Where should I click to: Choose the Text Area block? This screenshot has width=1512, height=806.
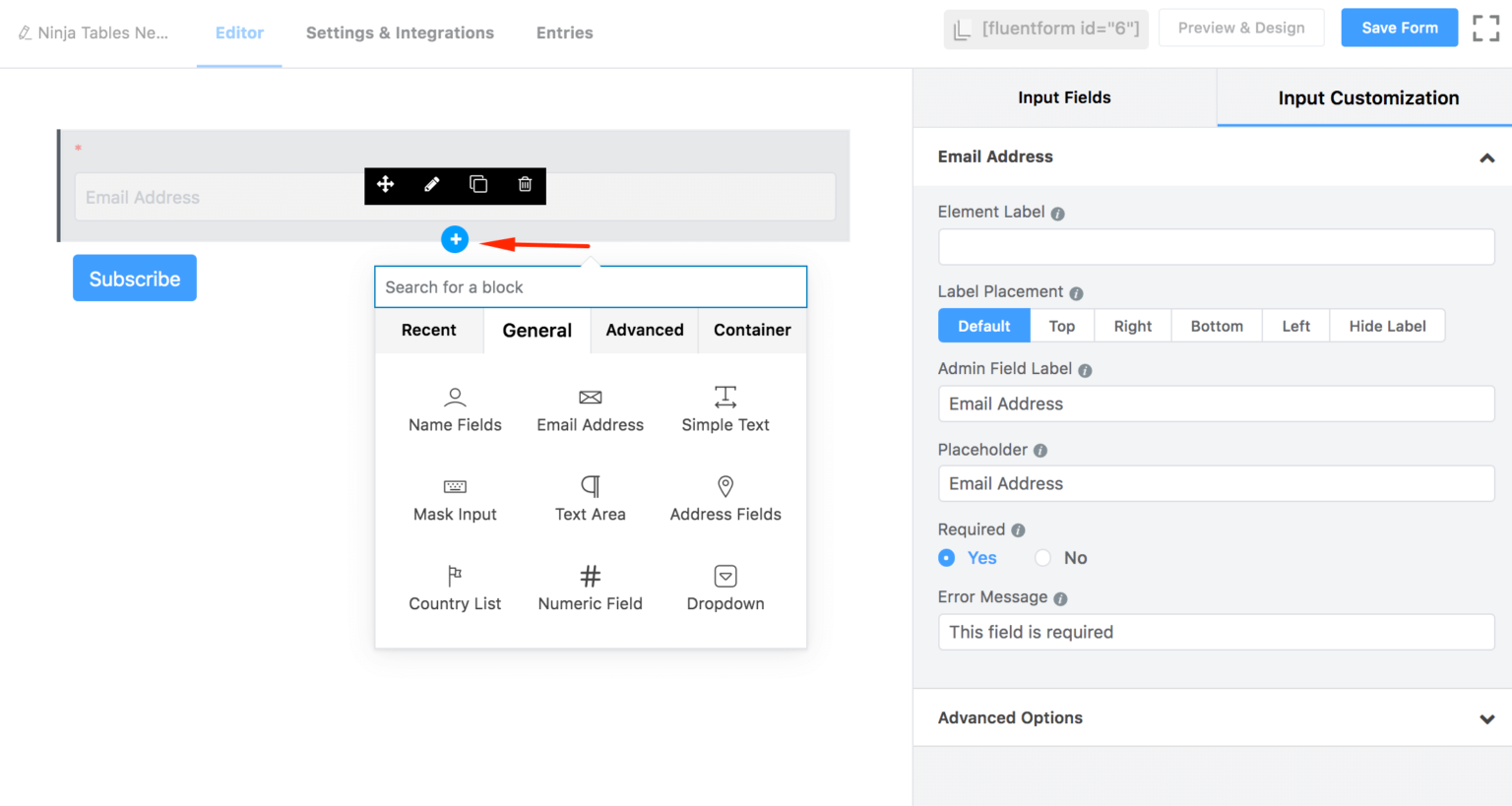tap(590, 497)
